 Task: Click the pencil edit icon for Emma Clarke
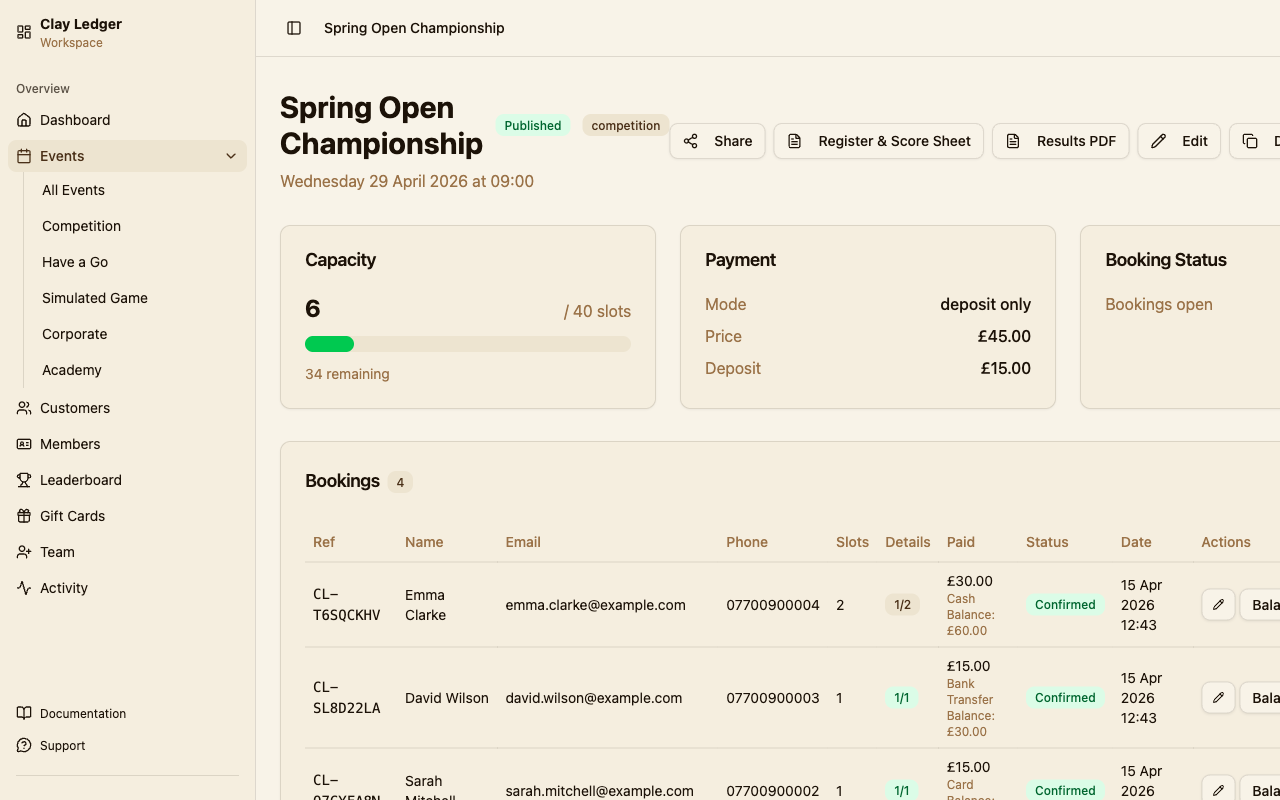click(x=1218, y=605)
